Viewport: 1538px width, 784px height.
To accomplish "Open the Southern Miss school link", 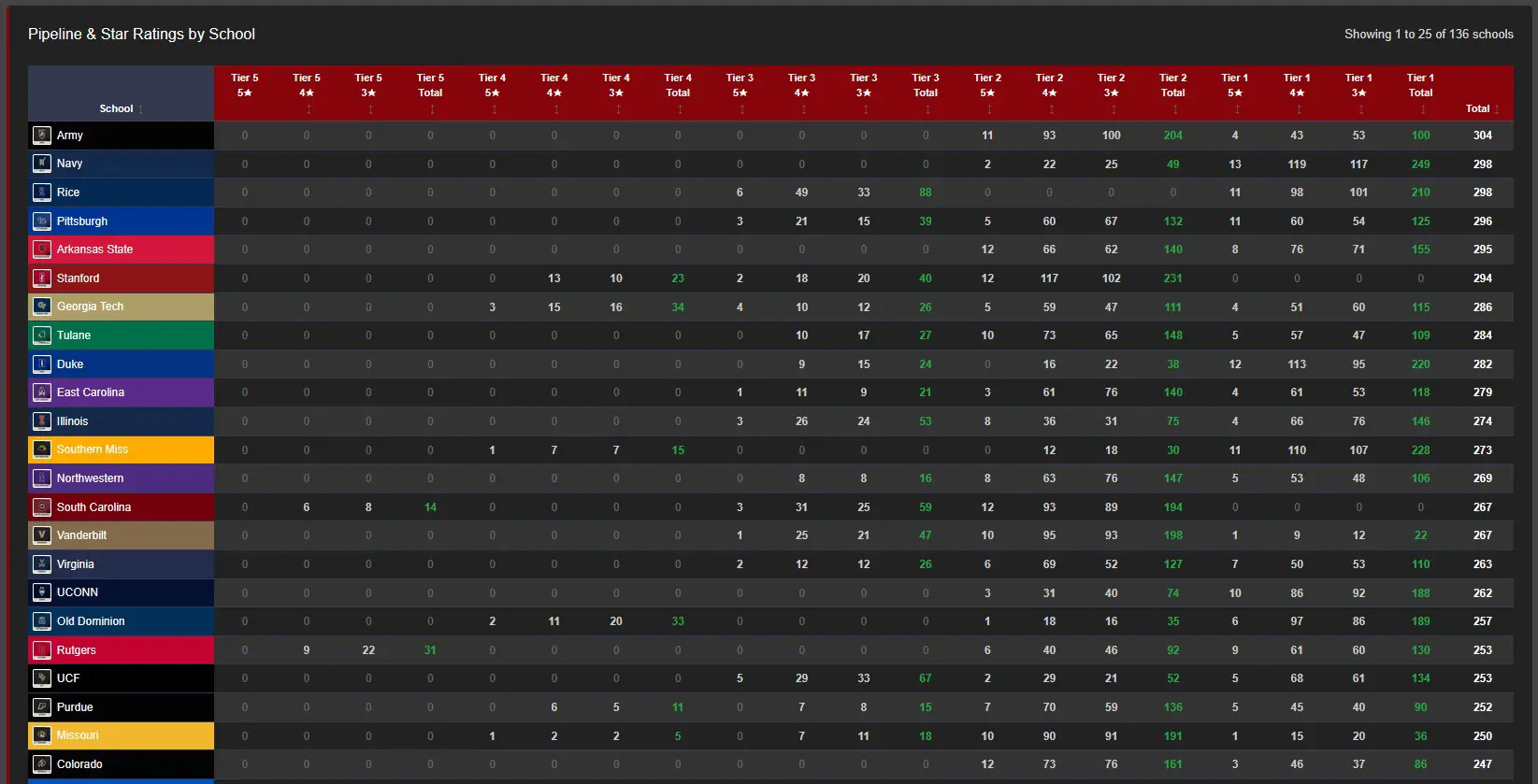I will click(93, 449).
